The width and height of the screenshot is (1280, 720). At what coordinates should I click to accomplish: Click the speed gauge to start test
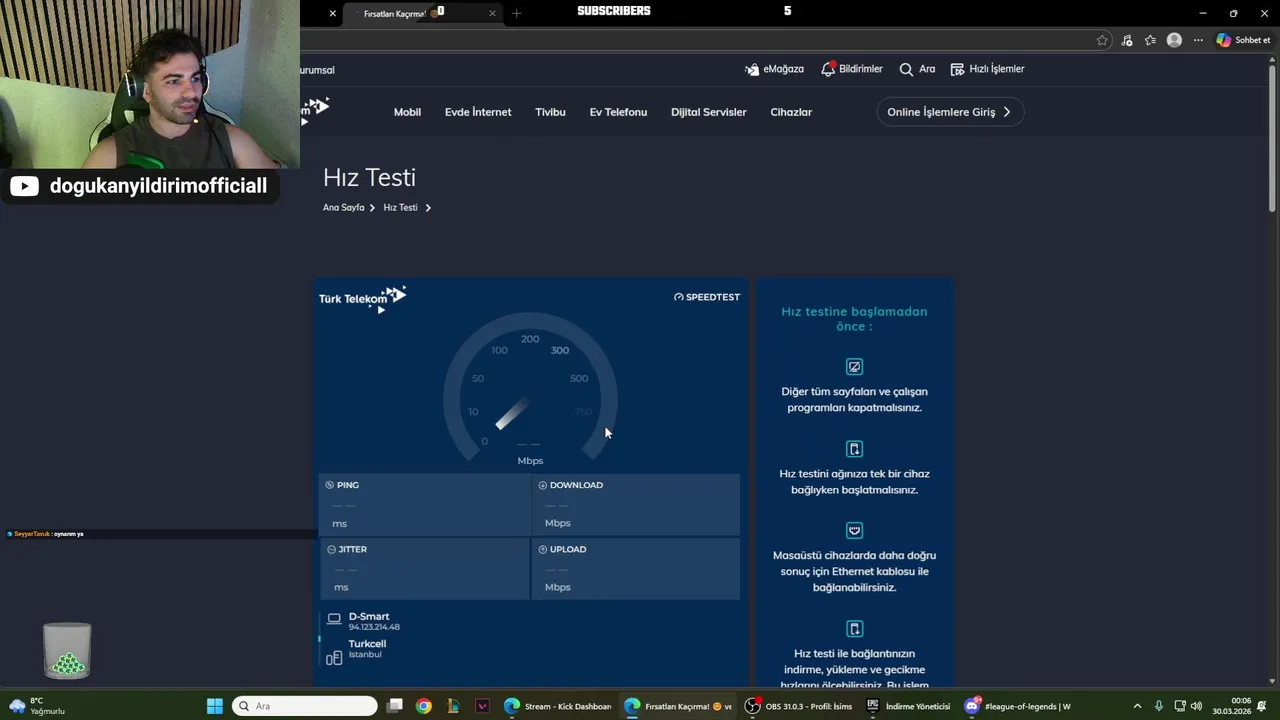530,390
